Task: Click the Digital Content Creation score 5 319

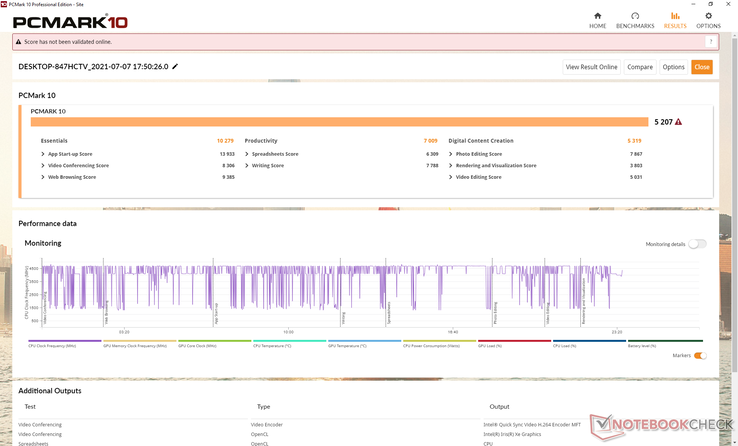Action: pos(634,141)
